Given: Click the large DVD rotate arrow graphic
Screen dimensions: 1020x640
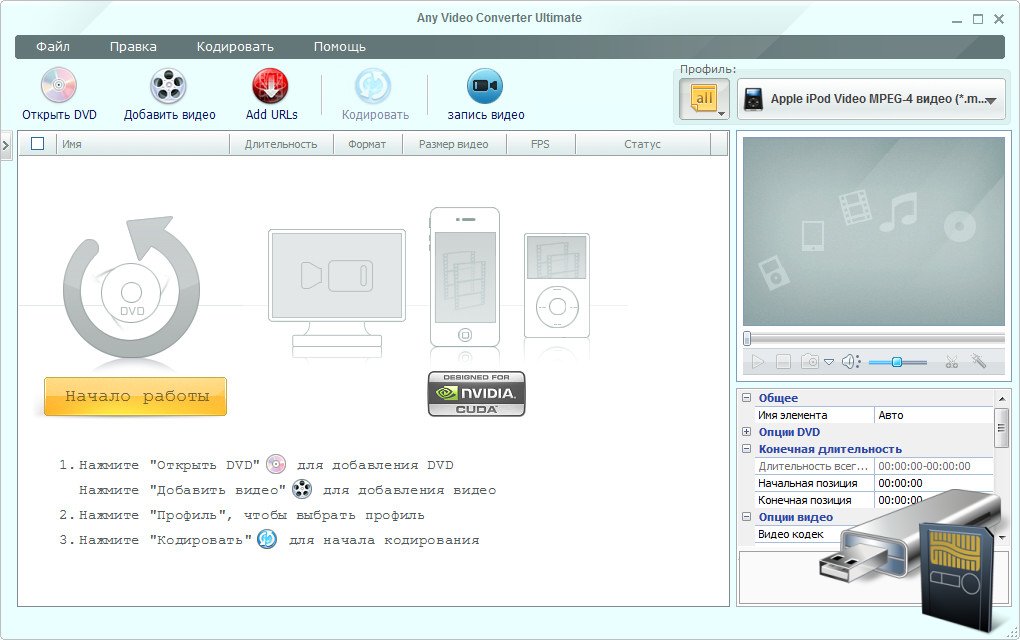Looking at the screenshot, I should pyautogui.click(x=131, y=286).
